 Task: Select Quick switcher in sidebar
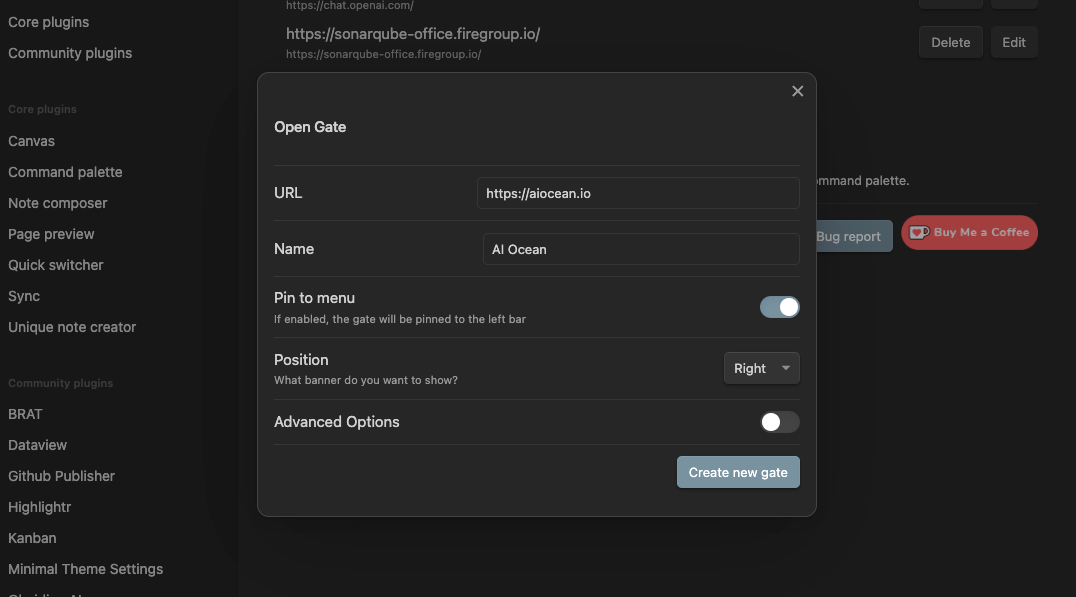[x=56, y=265]
